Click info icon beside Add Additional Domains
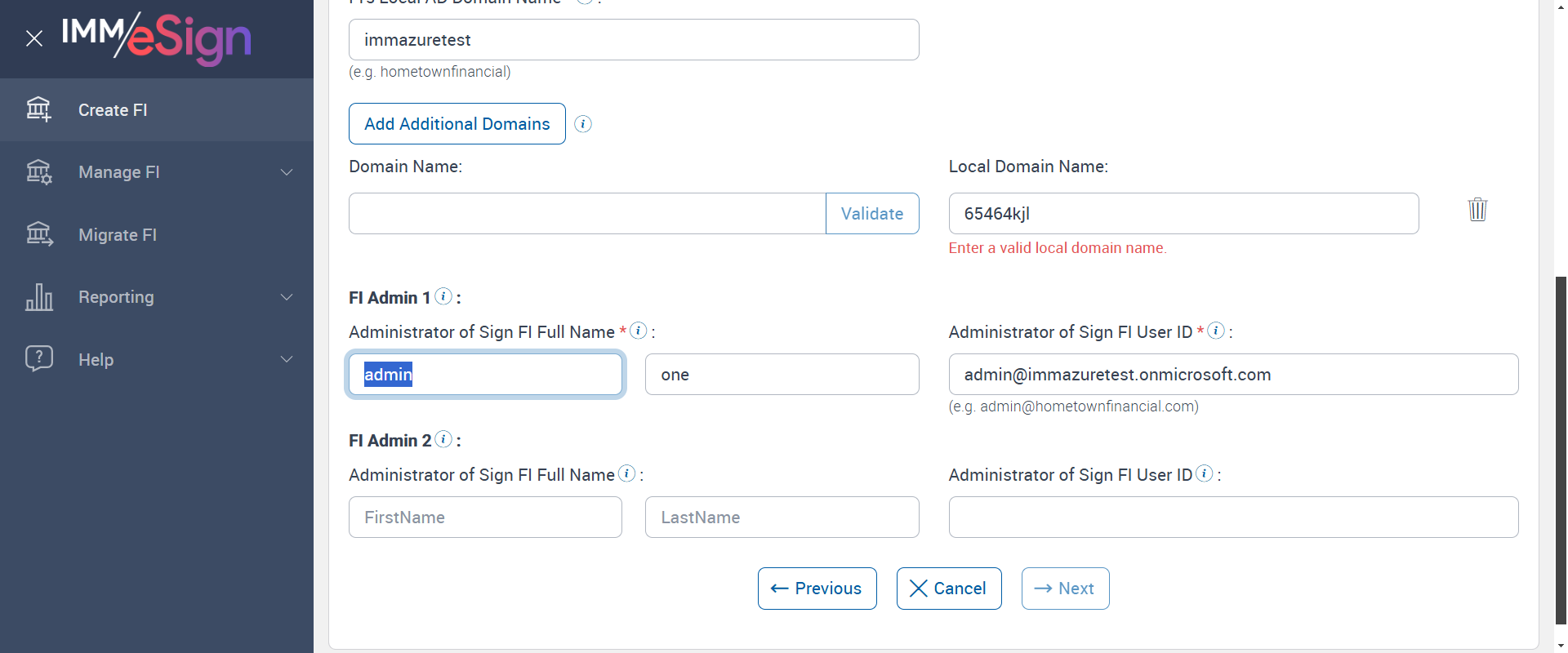This screenshot has width=1568, height=653. tap(583, 124)
